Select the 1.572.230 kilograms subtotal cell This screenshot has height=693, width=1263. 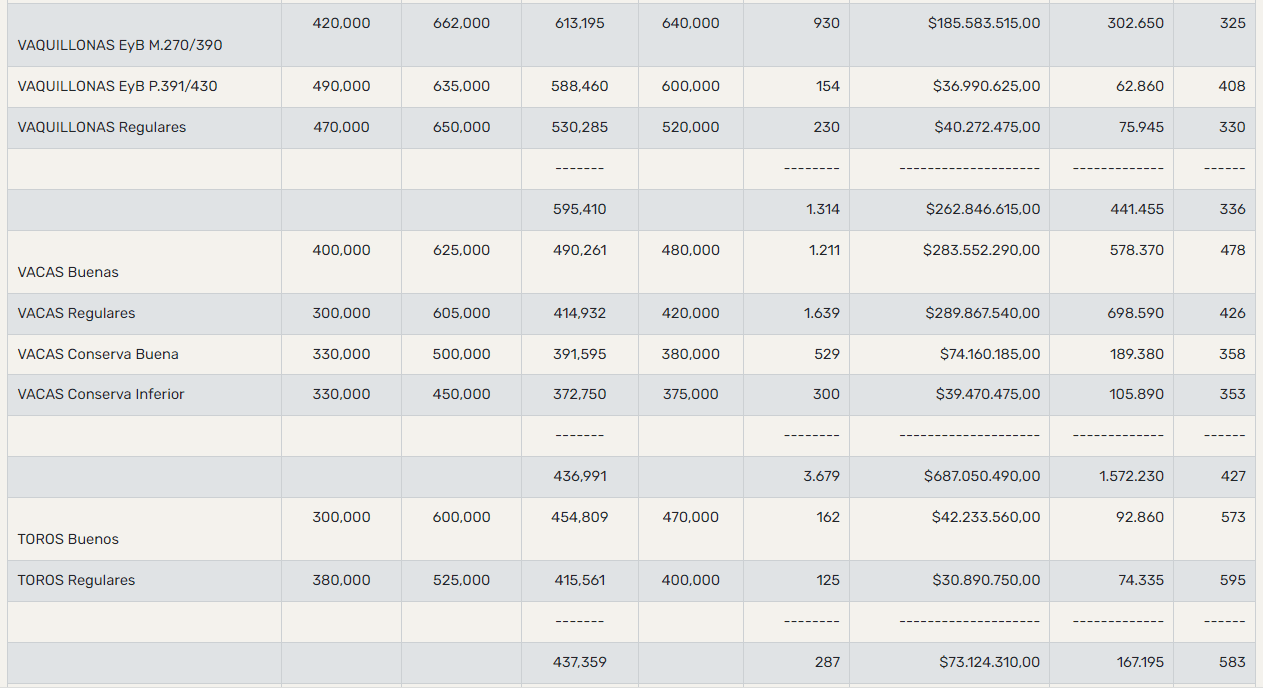pyautogui.click(x=1131, y=477)
